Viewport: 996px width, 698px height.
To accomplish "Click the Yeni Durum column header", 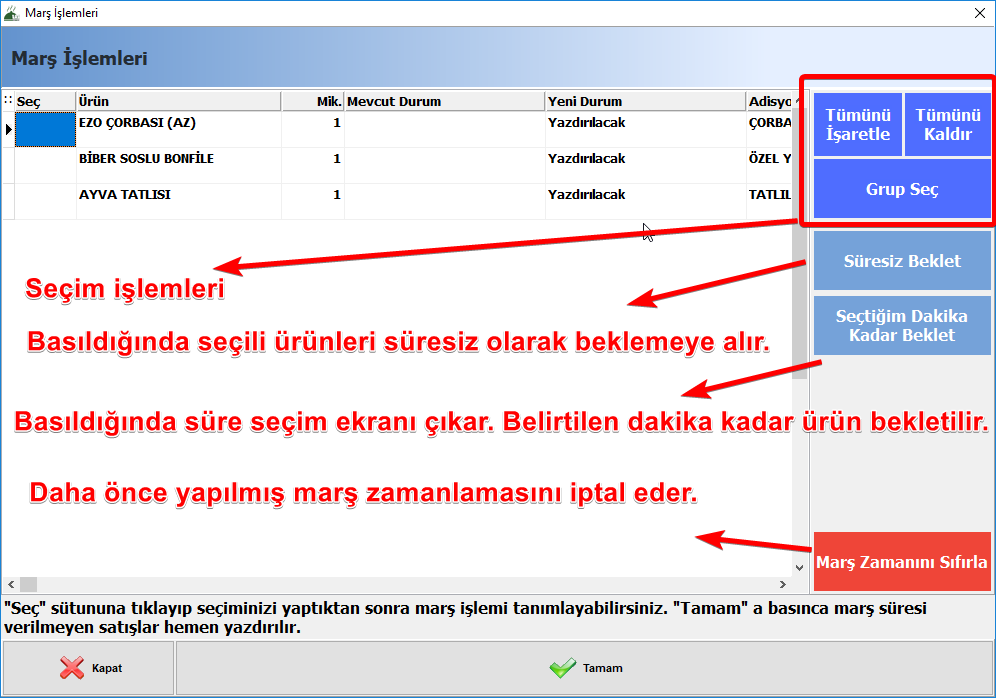I will 646,102.
